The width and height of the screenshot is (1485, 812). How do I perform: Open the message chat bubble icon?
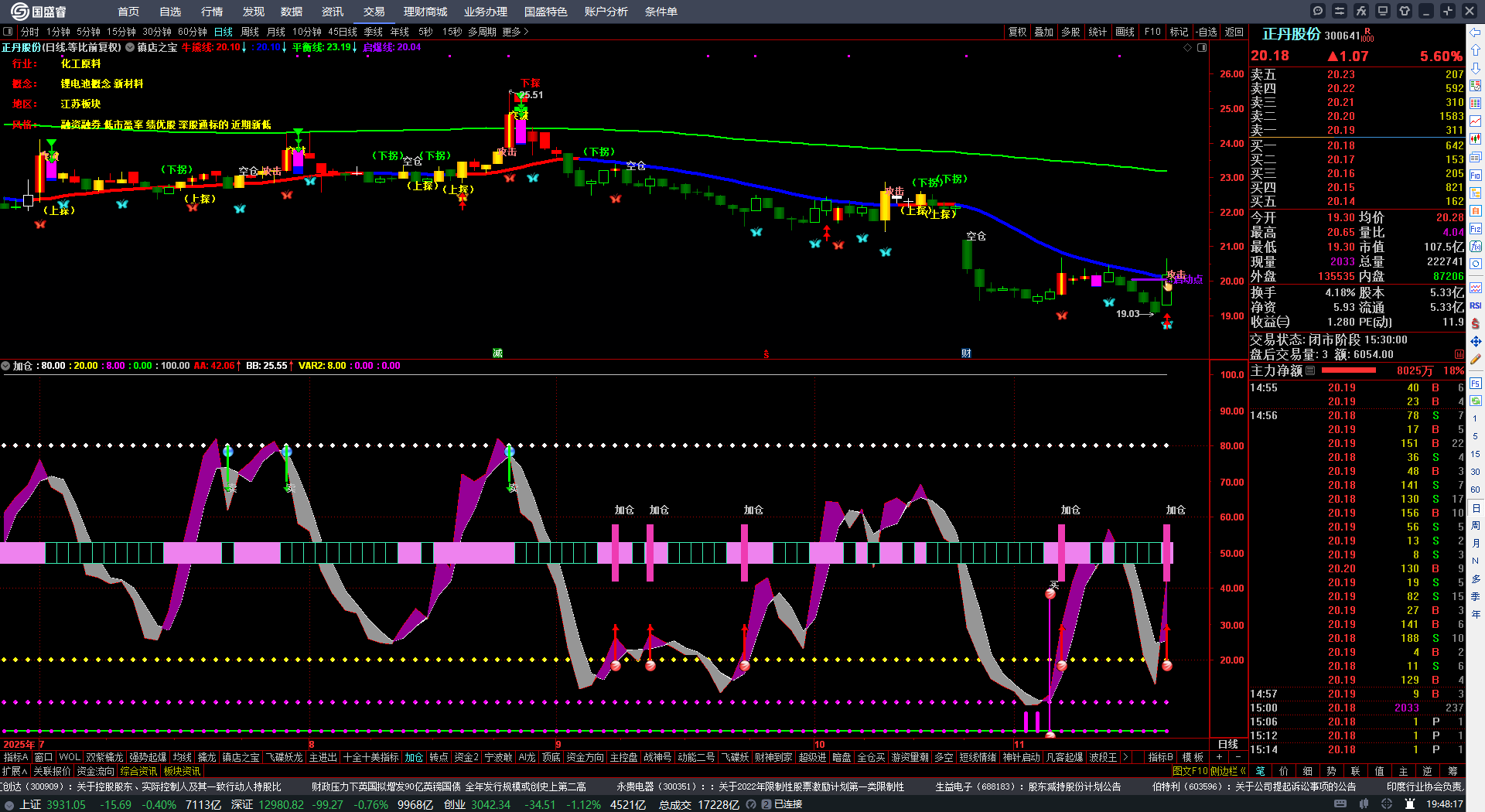click(1318, 11)
